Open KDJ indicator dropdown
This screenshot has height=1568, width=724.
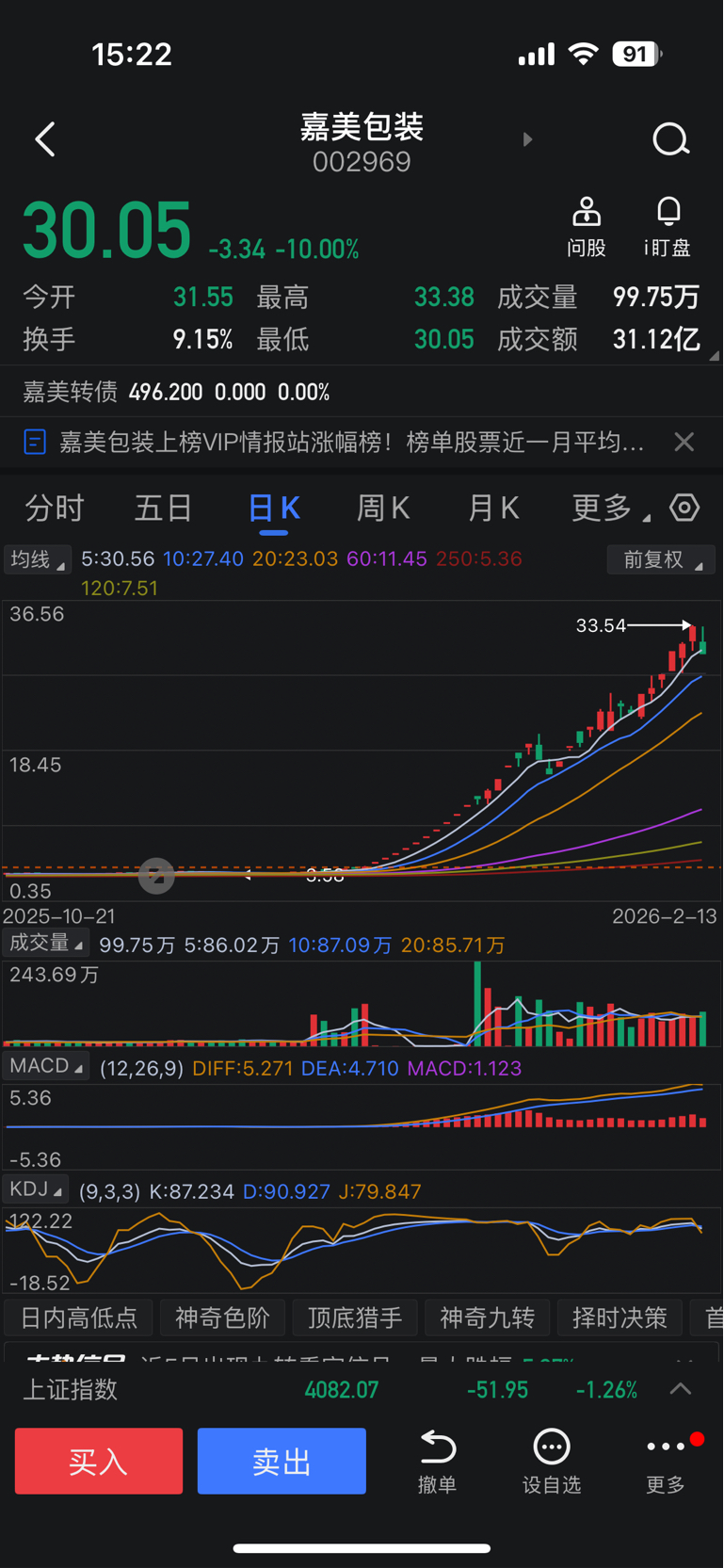(36, 1189)
